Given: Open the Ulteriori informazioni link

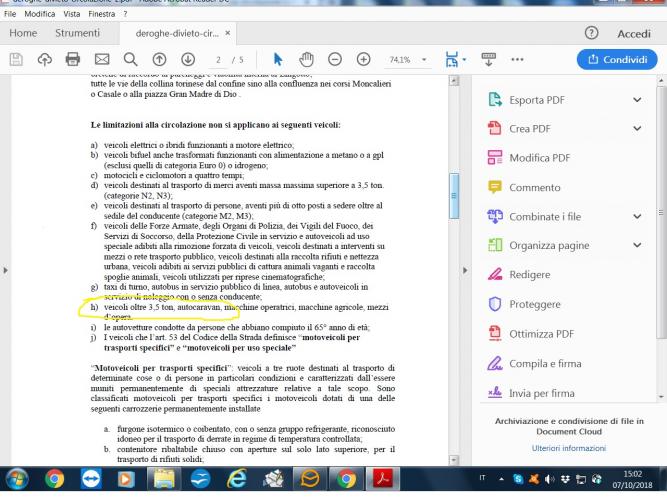Looking at the screenshot, I should [x=563, y=447].
